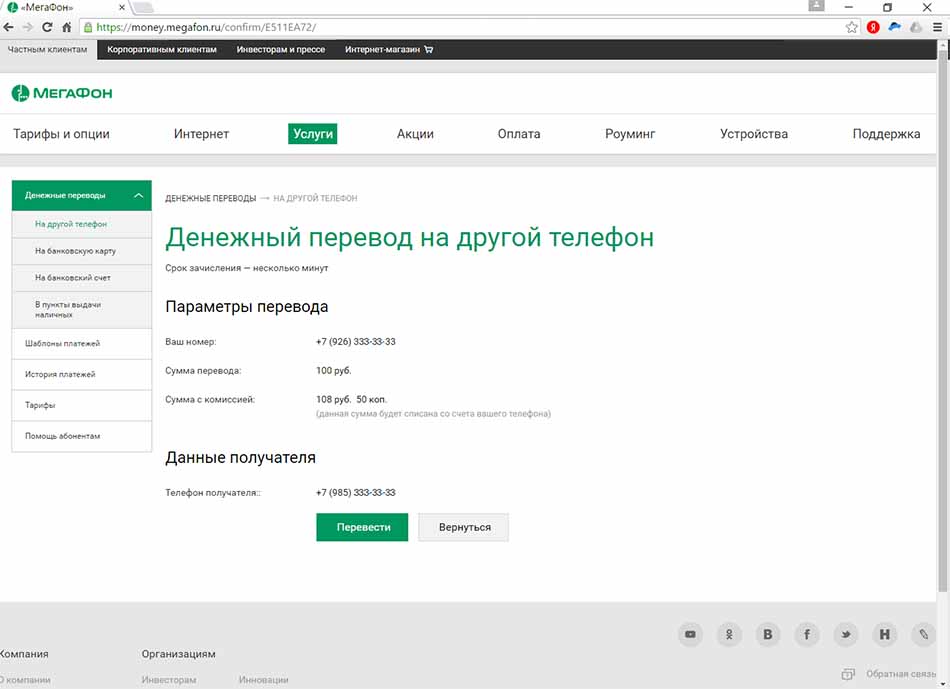The width and height of the screenshot is (950, 689).
Task: Click the grey drive extension icon
Action: (916, 27)
